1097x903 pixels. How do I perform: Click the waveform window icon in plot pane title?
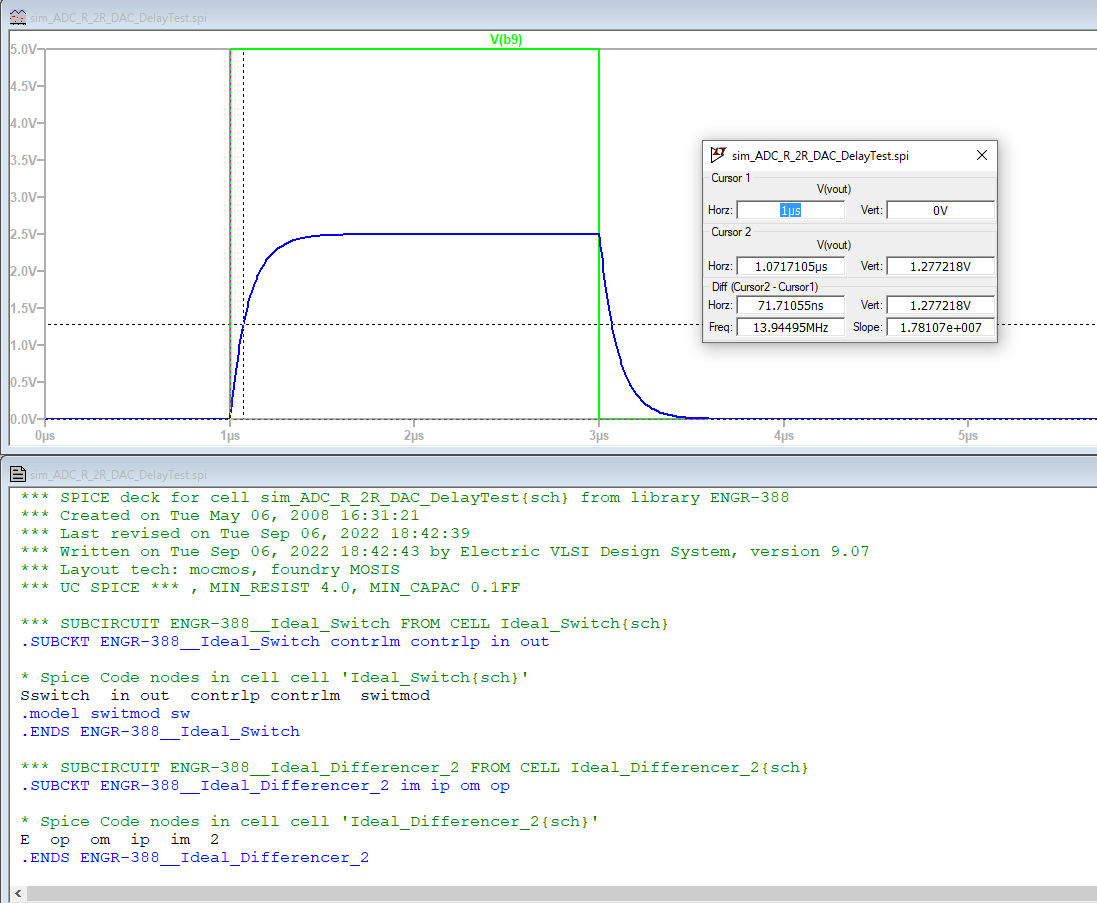(18, 17)
